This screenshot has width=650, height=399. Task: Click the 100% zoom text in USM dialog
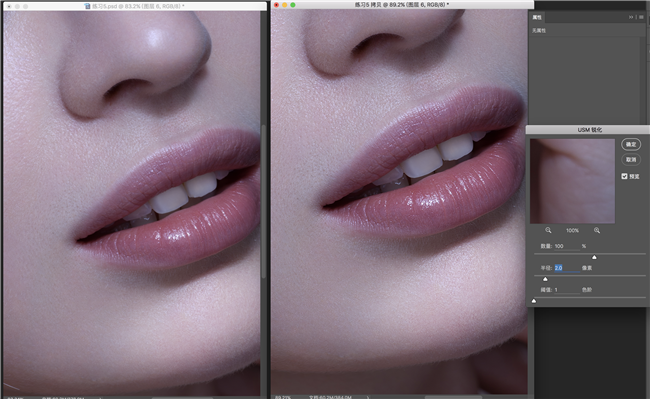[x=572, y=230]
